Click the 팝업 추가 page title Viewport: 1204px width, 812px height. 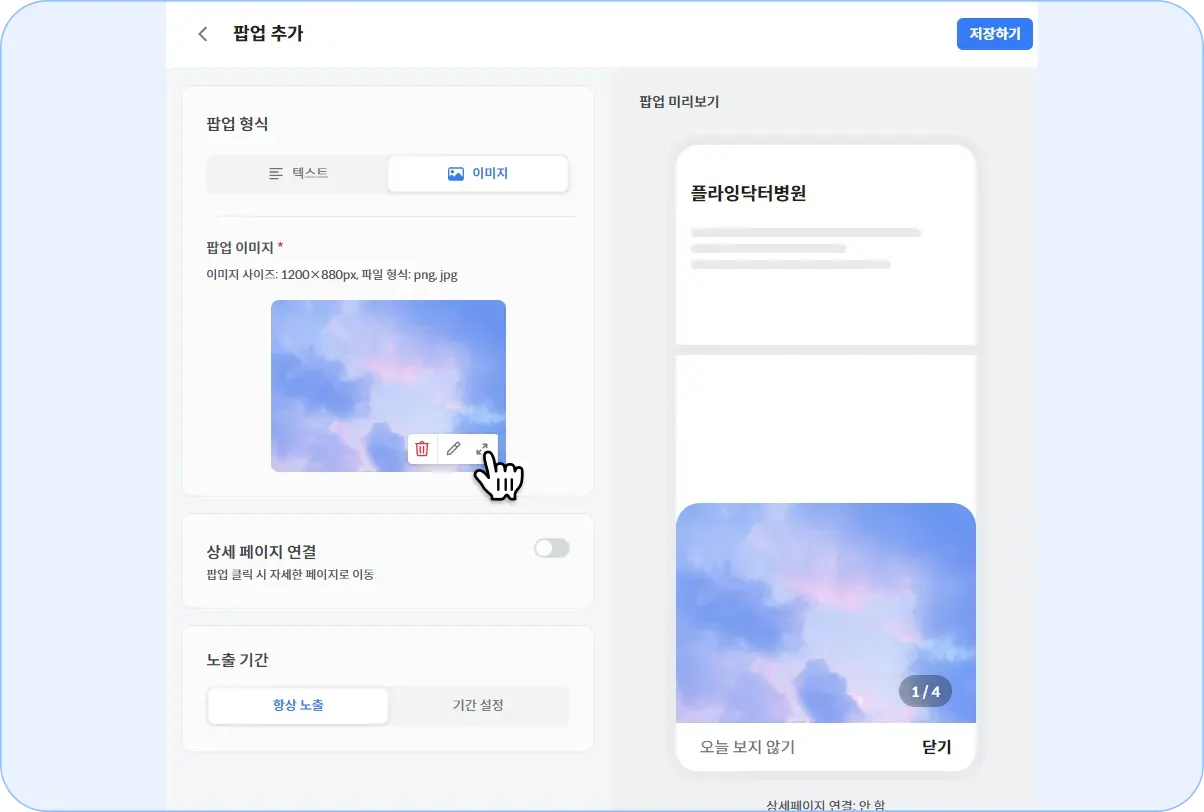268,33
